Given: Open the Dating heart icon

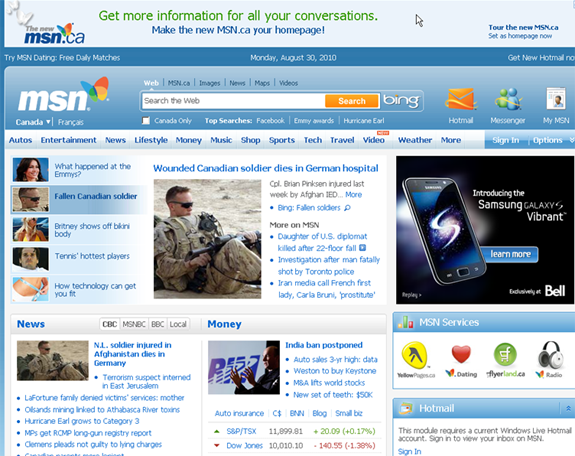Looking at the screenshot, I should [461, 361].
